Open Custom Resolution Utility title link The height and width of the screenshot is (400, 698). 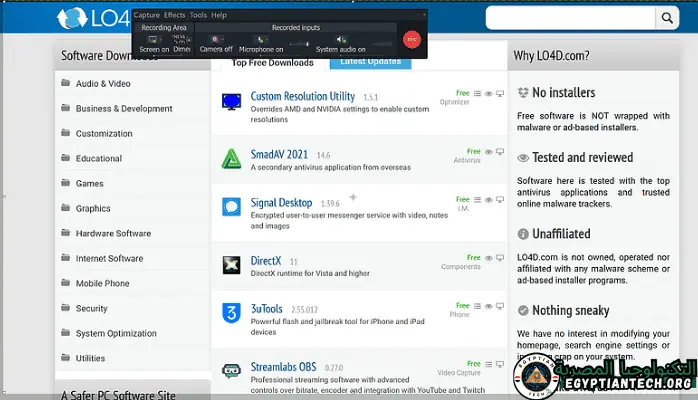click(x=303, y=96)
